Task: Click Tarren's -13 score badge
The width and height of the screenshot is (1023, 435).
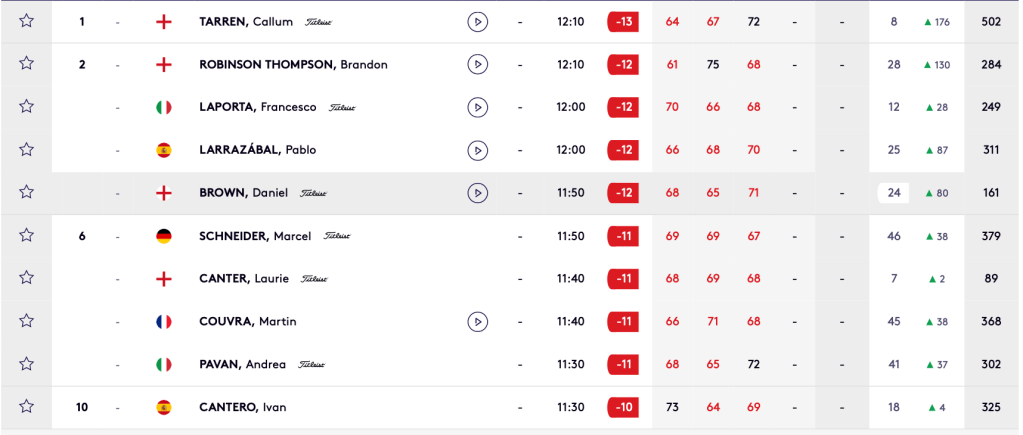Action: (623, 22)
